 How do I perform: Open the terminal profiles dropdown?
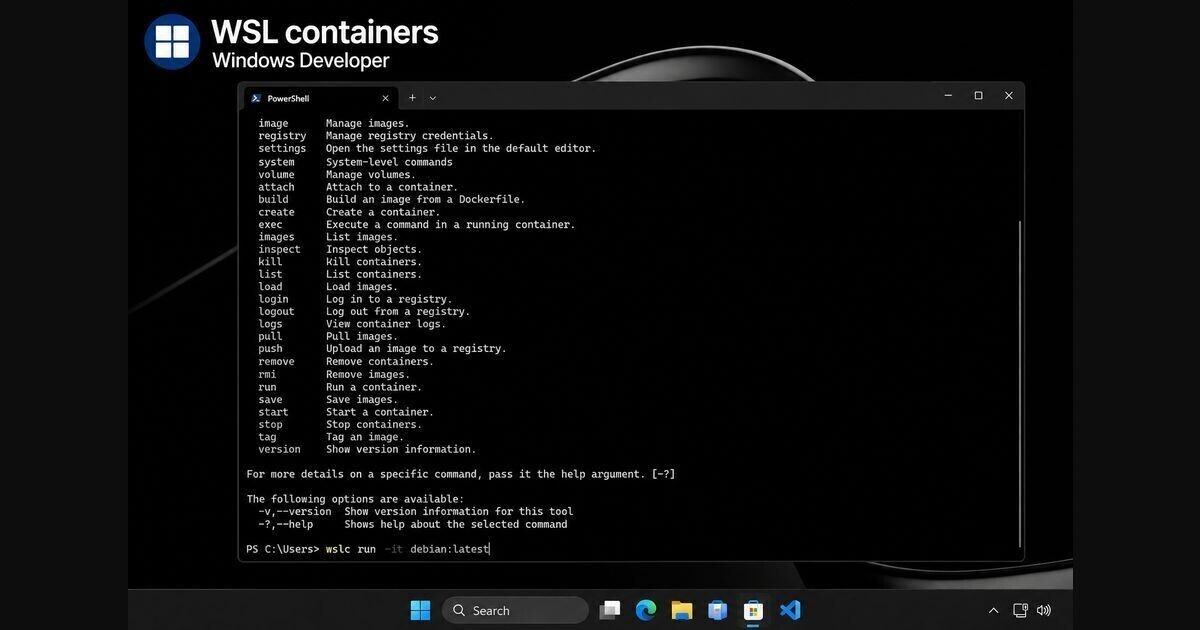coord(433,98)
